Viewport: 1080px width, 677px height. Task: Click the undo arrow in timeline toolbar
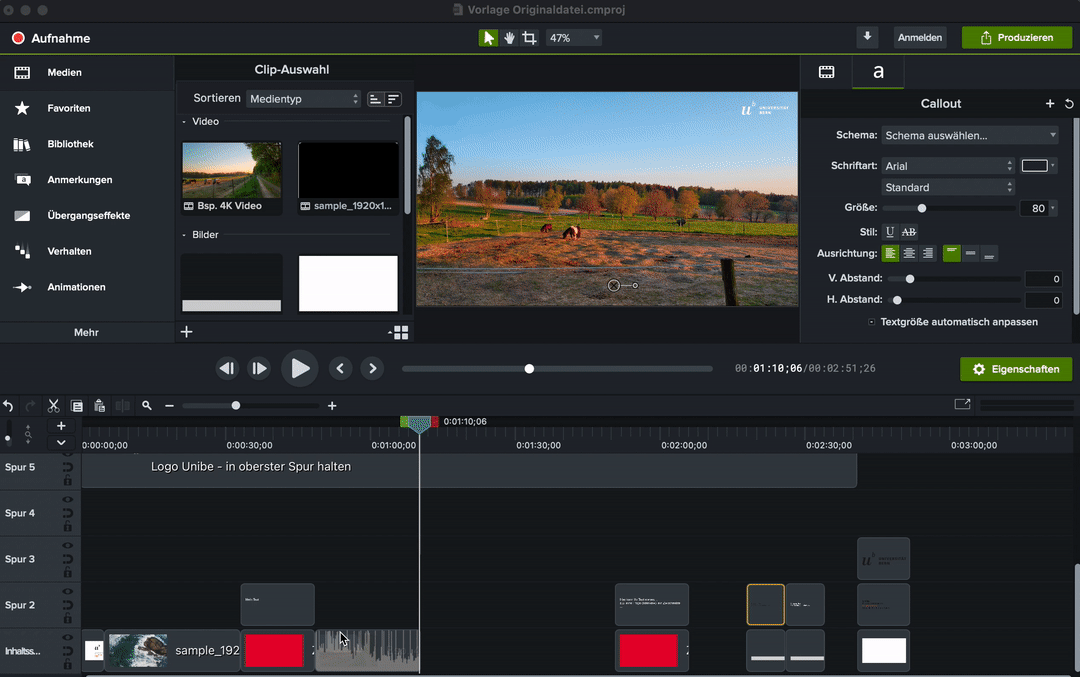click(9, 406)
